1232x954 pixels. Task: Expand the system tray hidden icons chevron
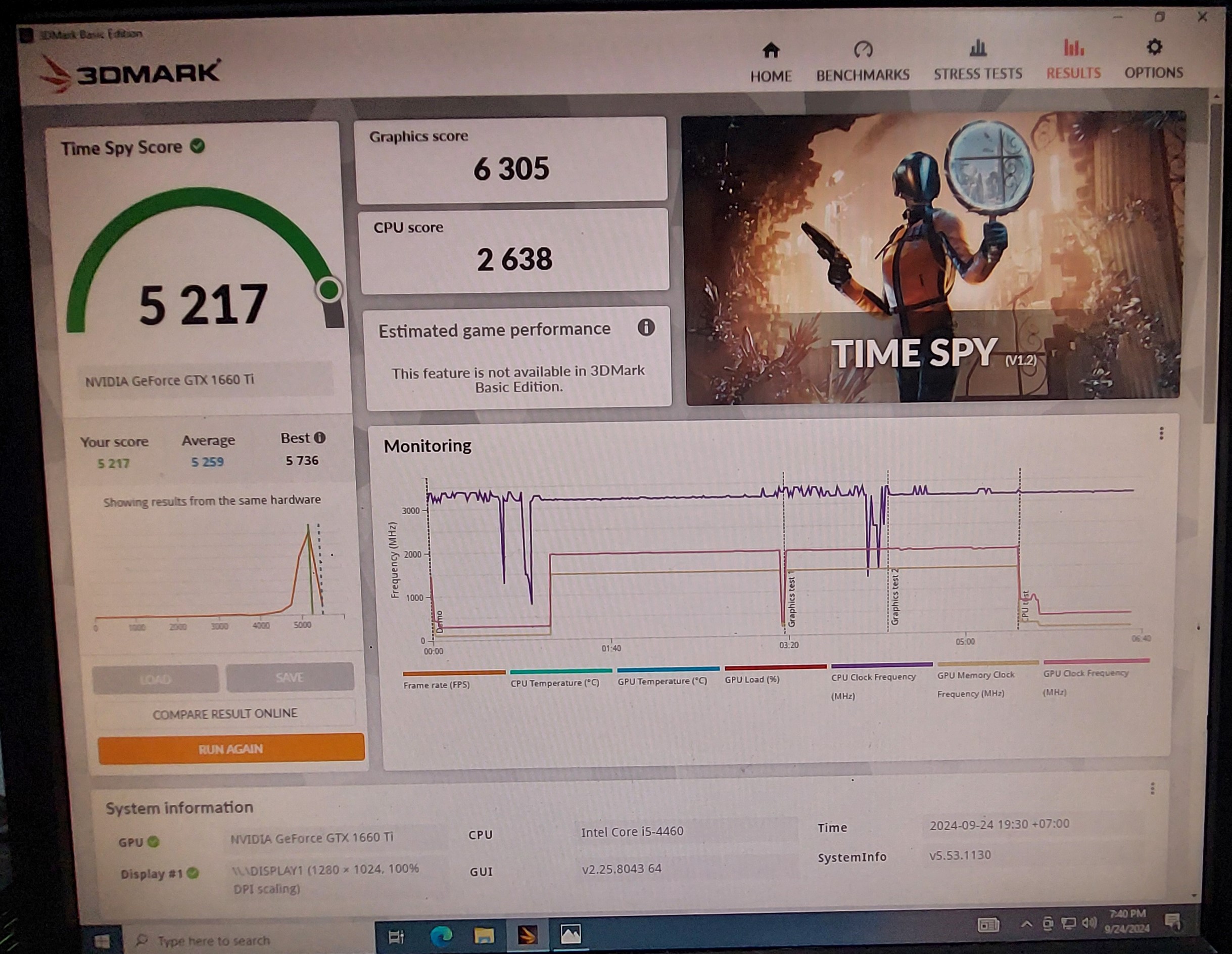coord(1027,924)
